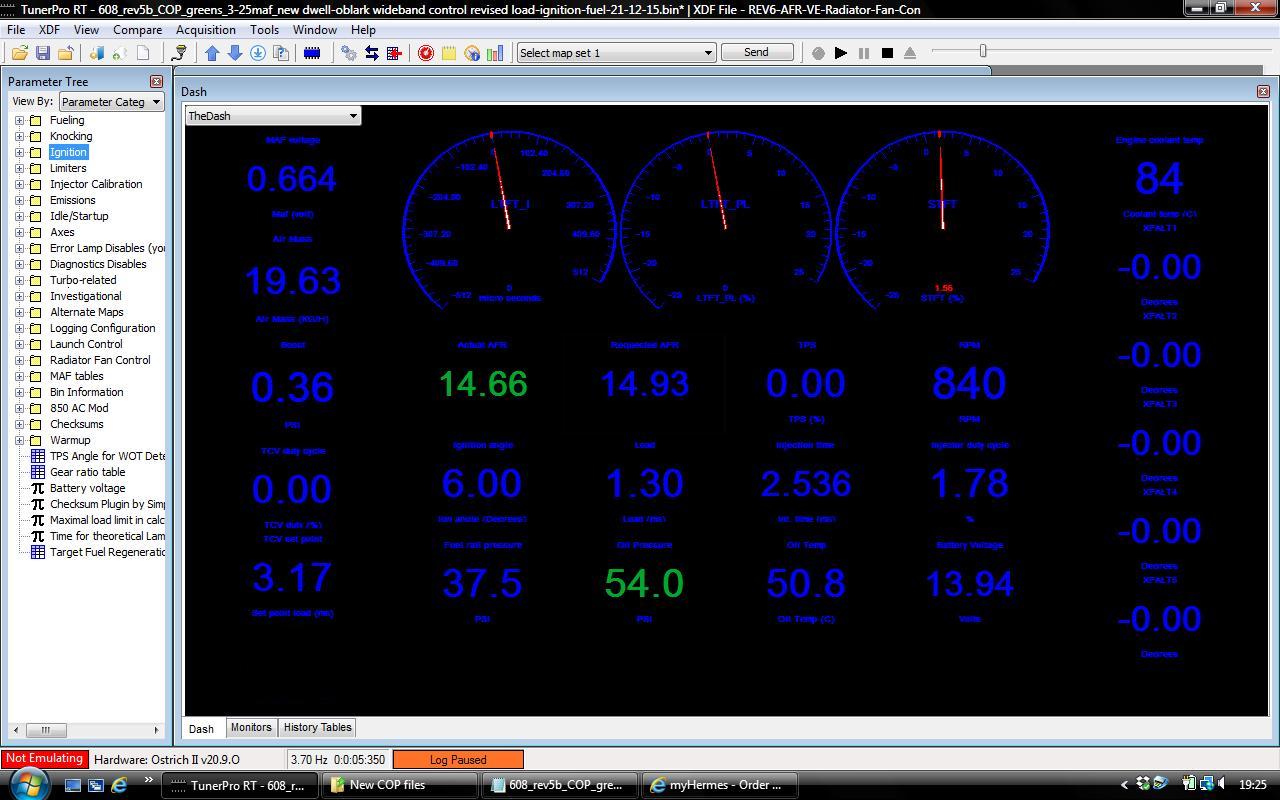Click the blue up arrow upload icon
Viewport: 1280px width, 800px height.
(x=212, y=53)
